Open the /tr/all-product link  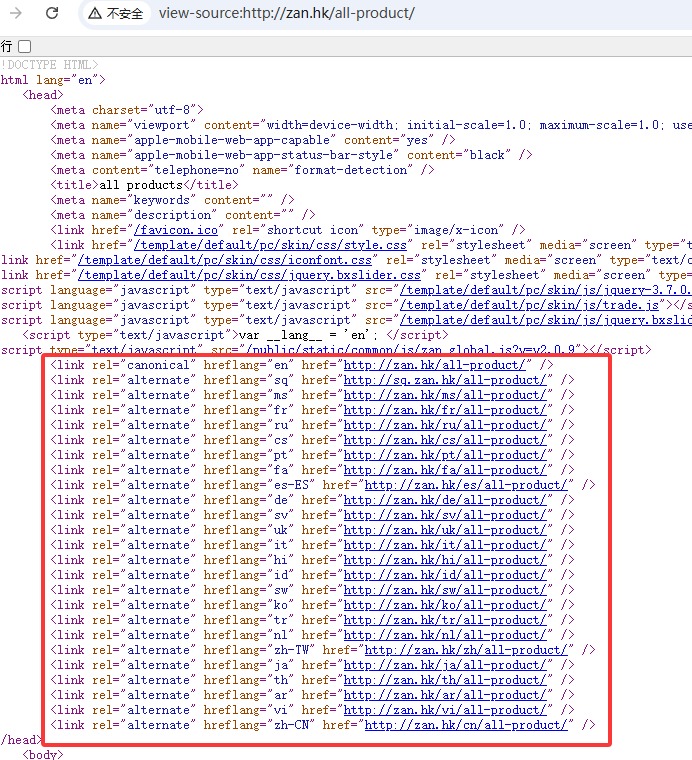pos(445,620)
